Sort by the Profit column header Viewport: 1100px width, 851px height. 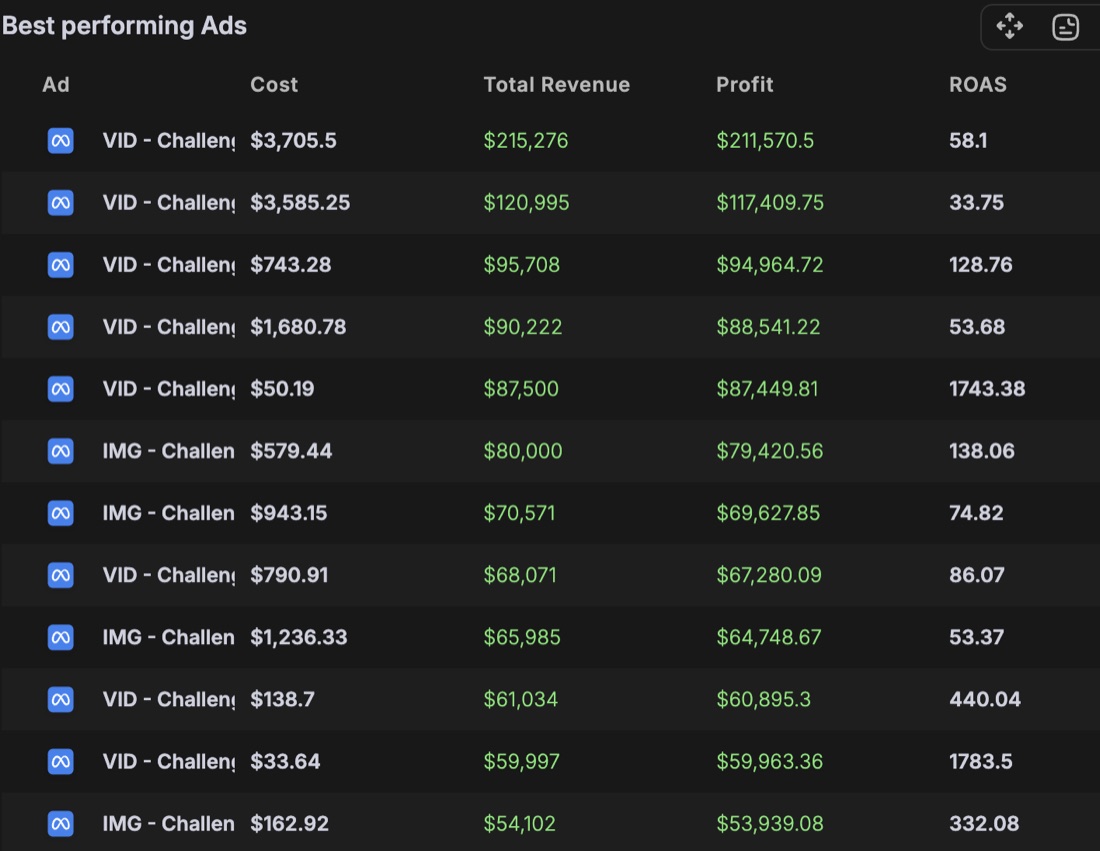744,84
